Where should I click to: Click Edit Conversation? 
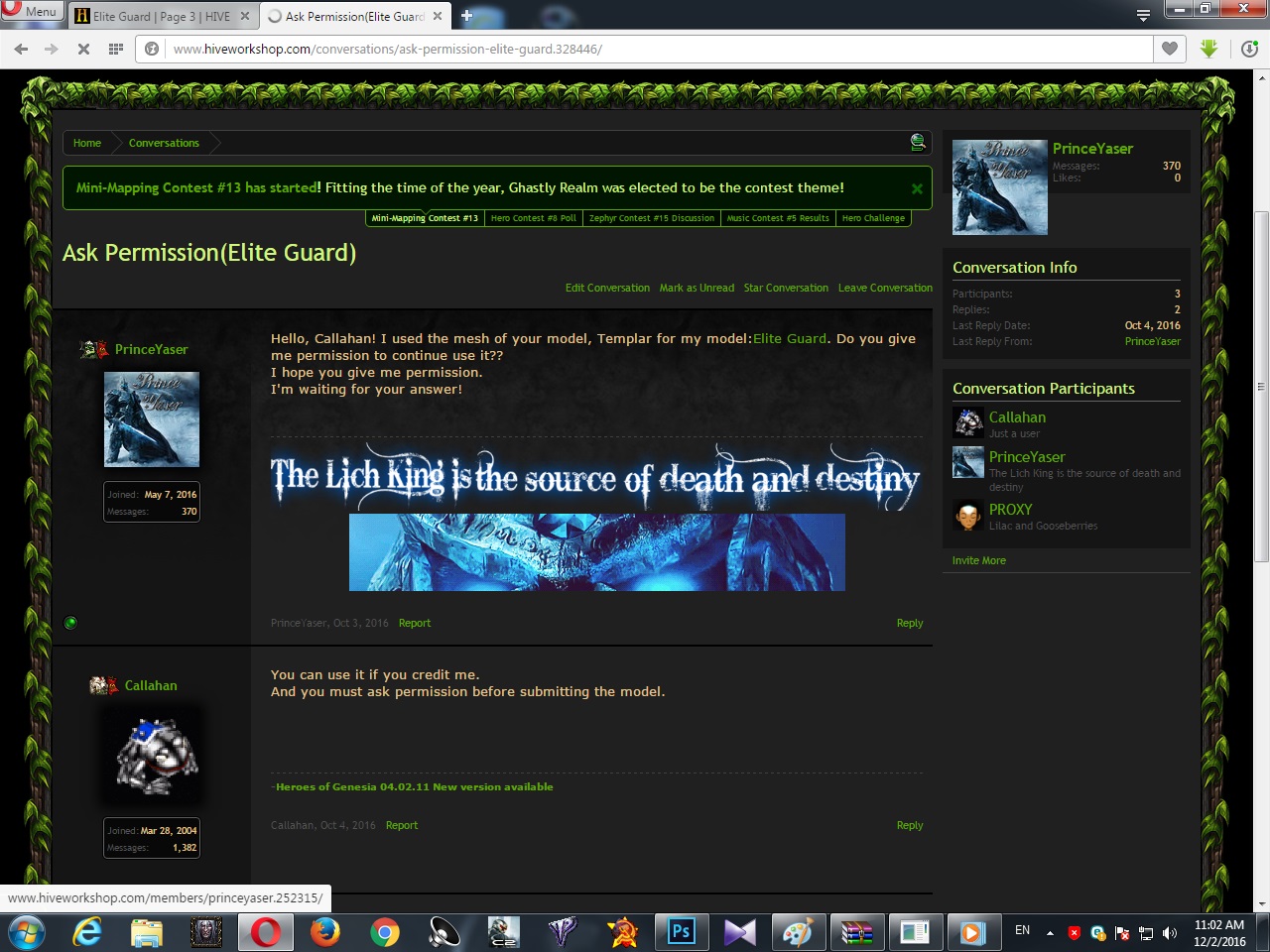click(607, 288)
